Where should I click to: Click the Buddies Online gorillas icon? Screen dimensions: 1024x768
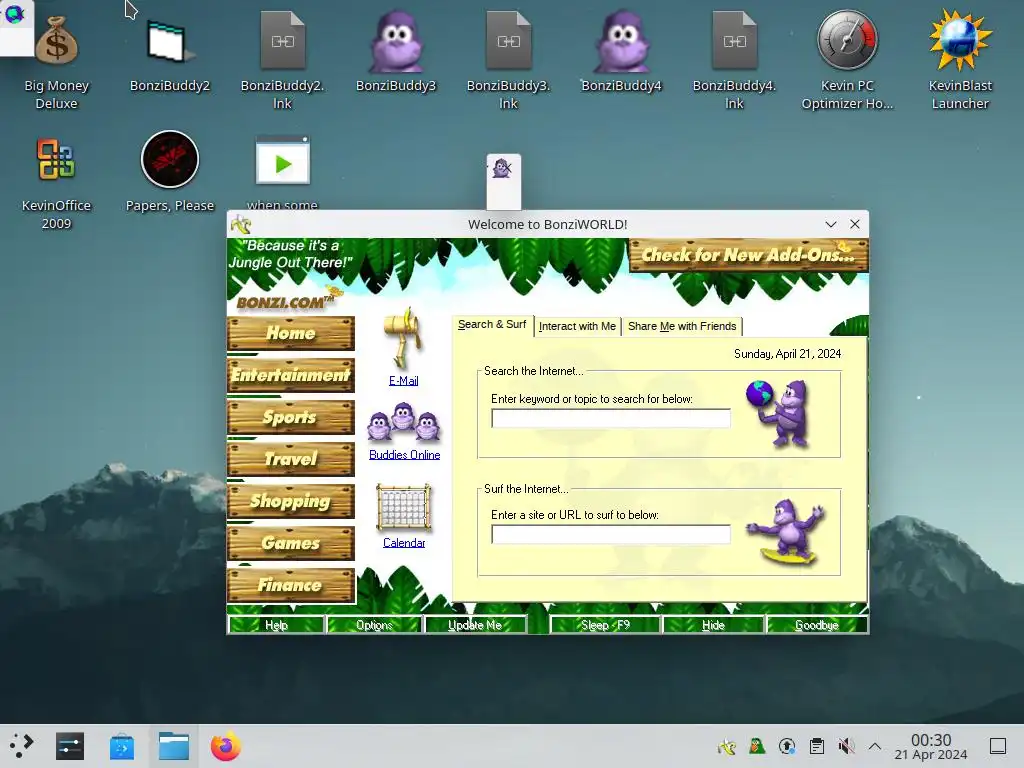pos(404,421)
